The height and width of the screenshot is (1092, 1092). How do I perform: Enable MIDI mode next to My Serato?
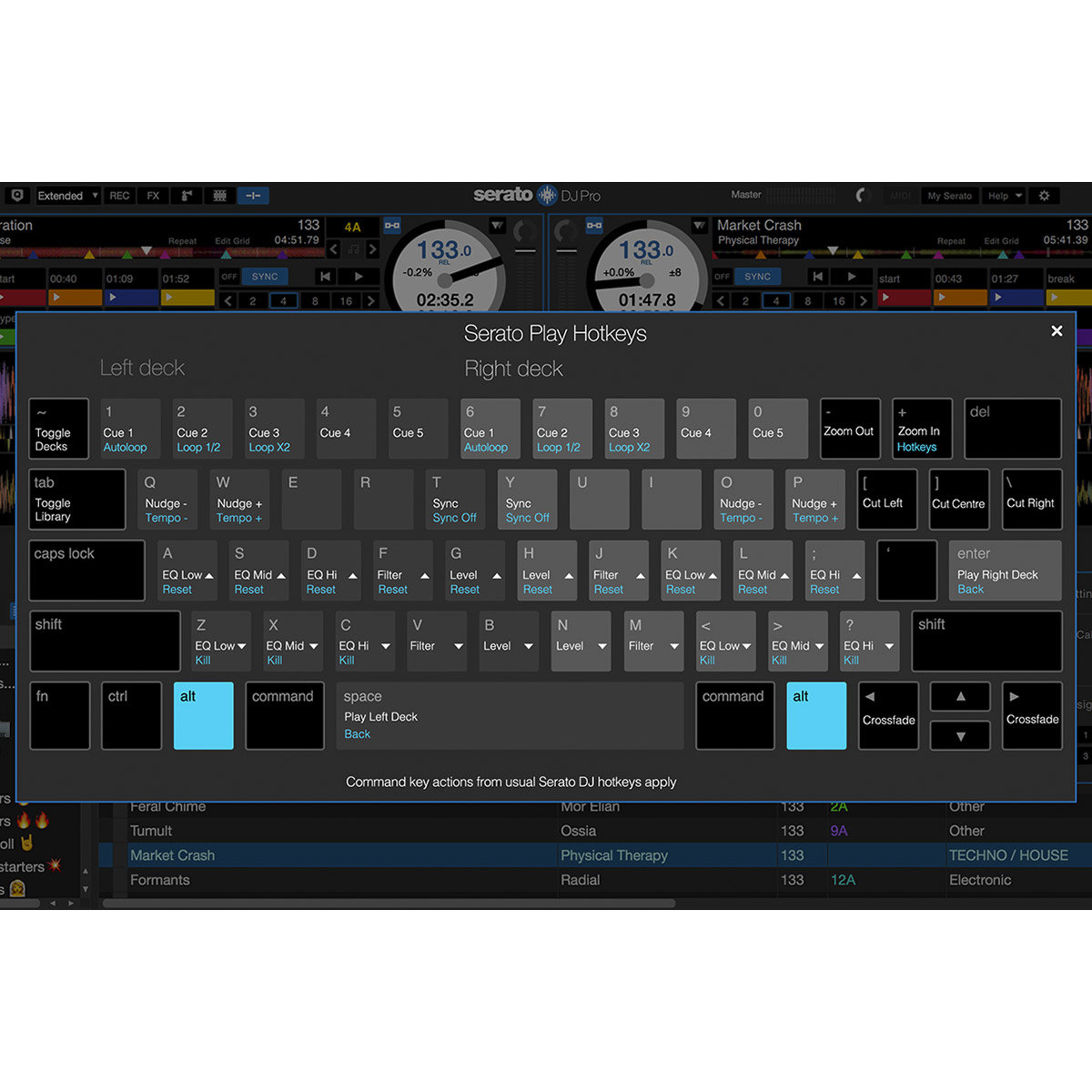coord(899,196)
